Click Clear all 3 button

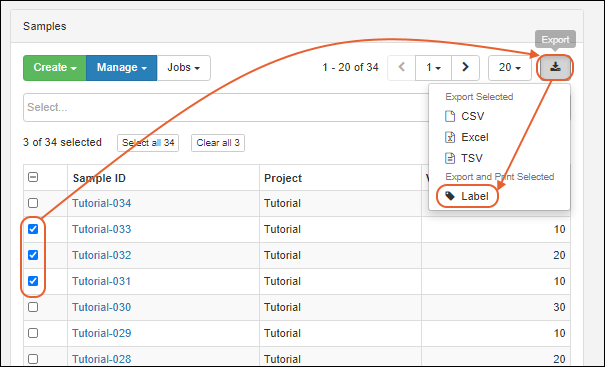click(x=218, y=143)
